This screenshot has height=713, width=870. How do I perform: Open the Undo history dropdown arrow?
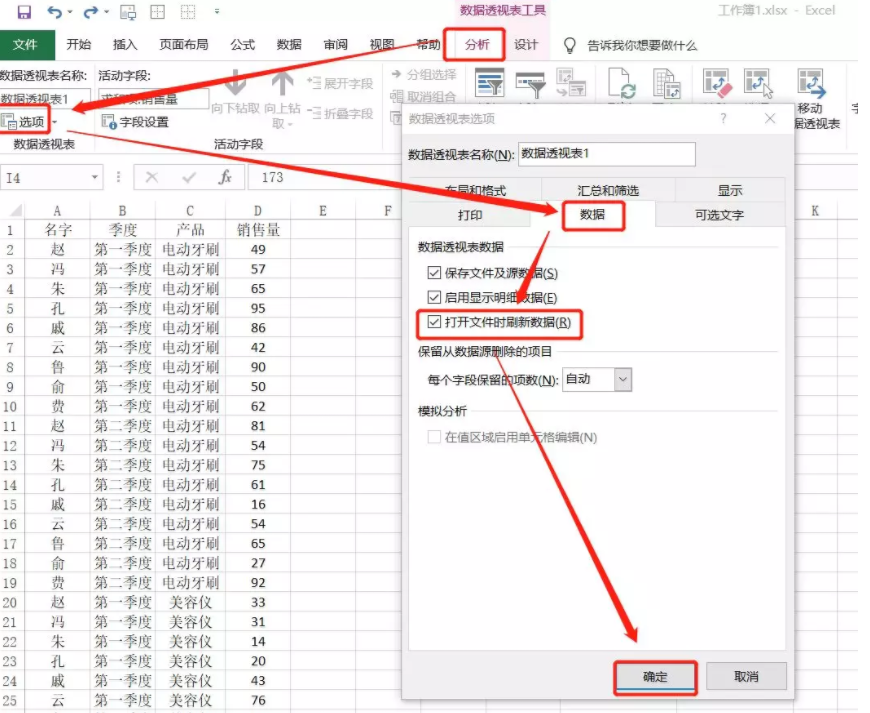pyautogui.click(x=70, y=12)
